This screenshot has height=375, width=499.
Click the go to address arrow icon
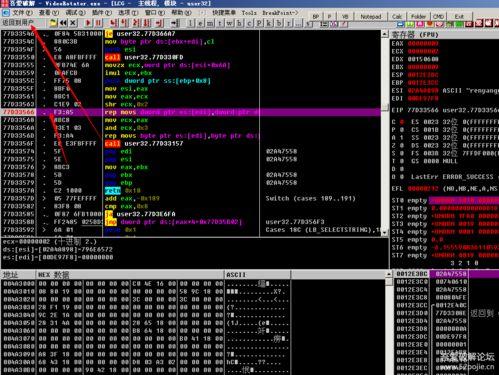175,23
